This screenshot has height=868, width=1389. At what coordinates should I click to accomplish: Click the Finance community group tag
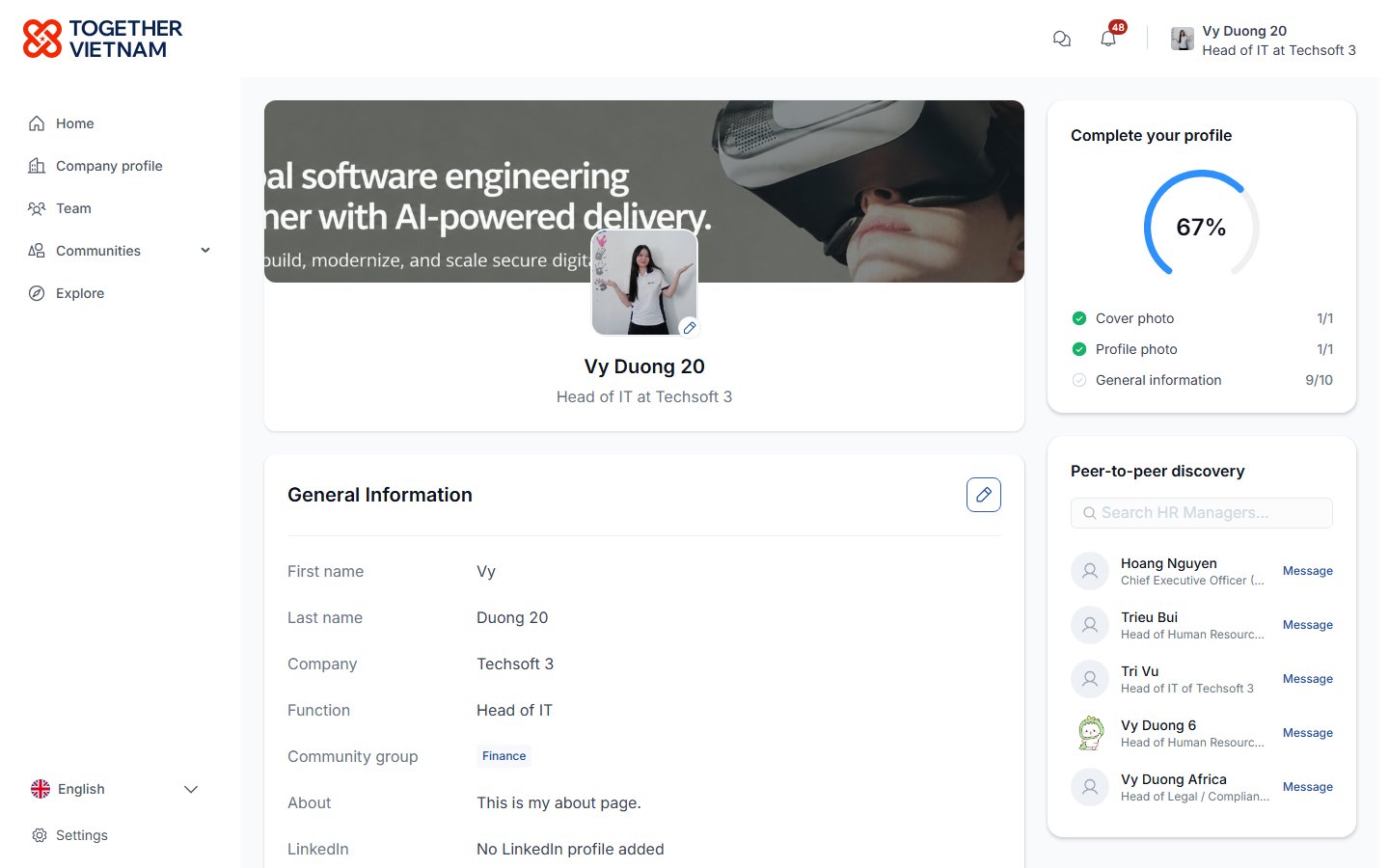tap(504, 756)
